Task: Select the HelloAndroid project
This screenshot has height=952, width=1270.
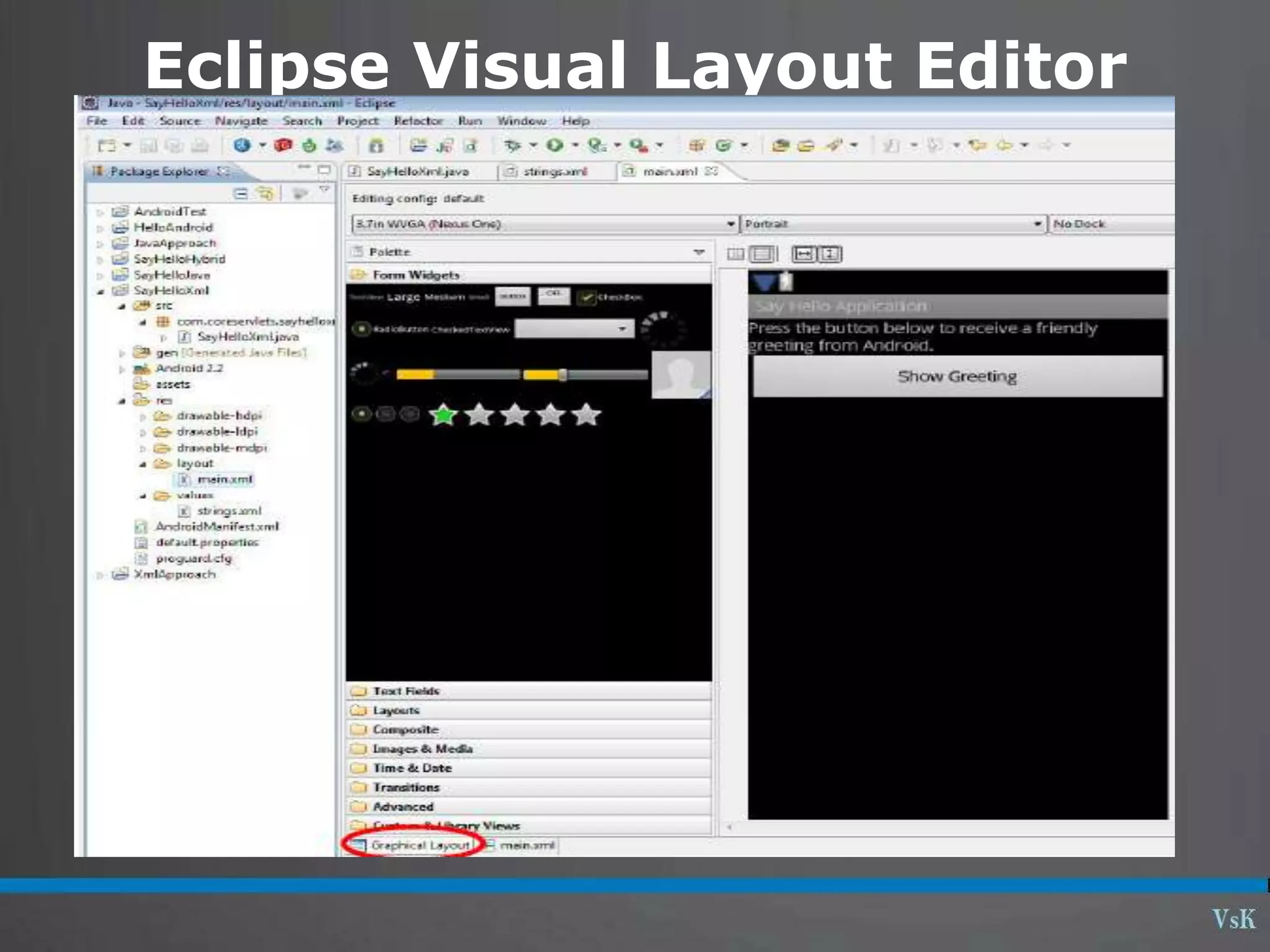Action: point(173,227)
